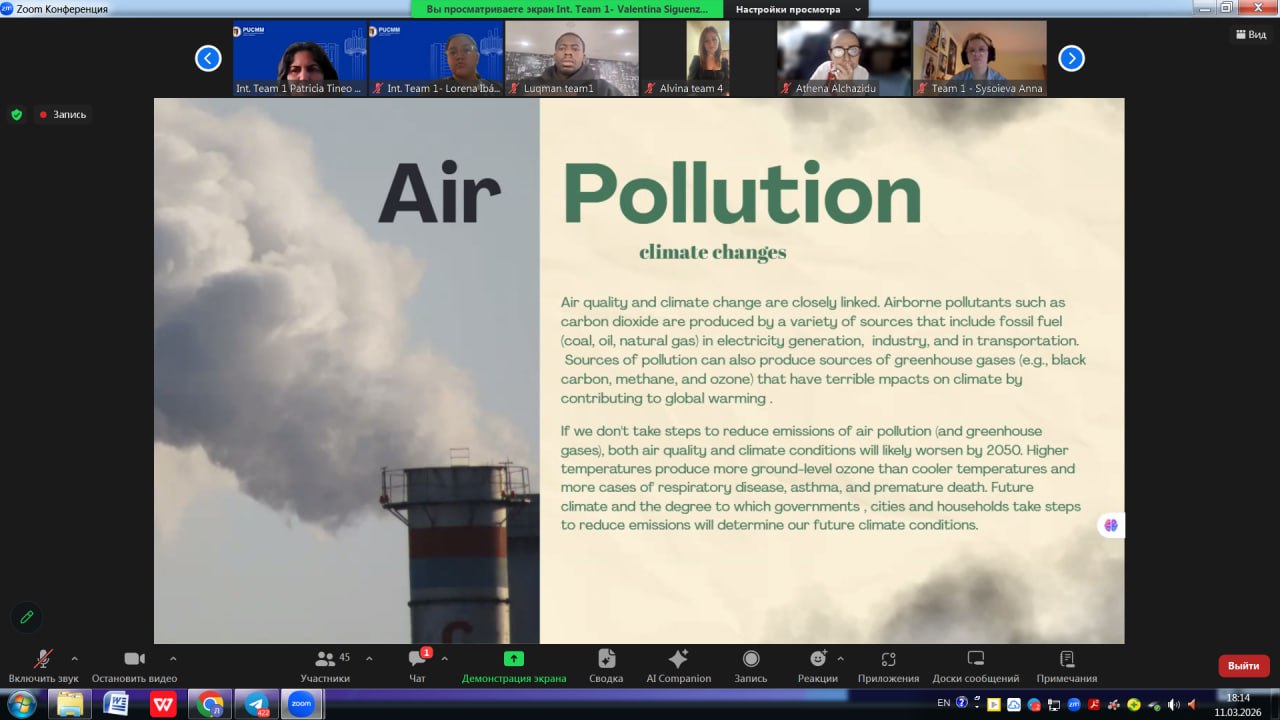Screen dimensions: 1280x720
Task: Click the green pencil annotate icon
Action: pos(27,617)
